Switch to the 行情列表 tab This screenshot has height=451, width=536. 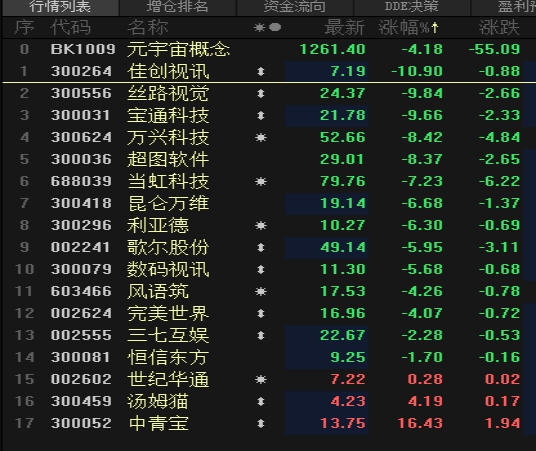(x=60, y=7)
